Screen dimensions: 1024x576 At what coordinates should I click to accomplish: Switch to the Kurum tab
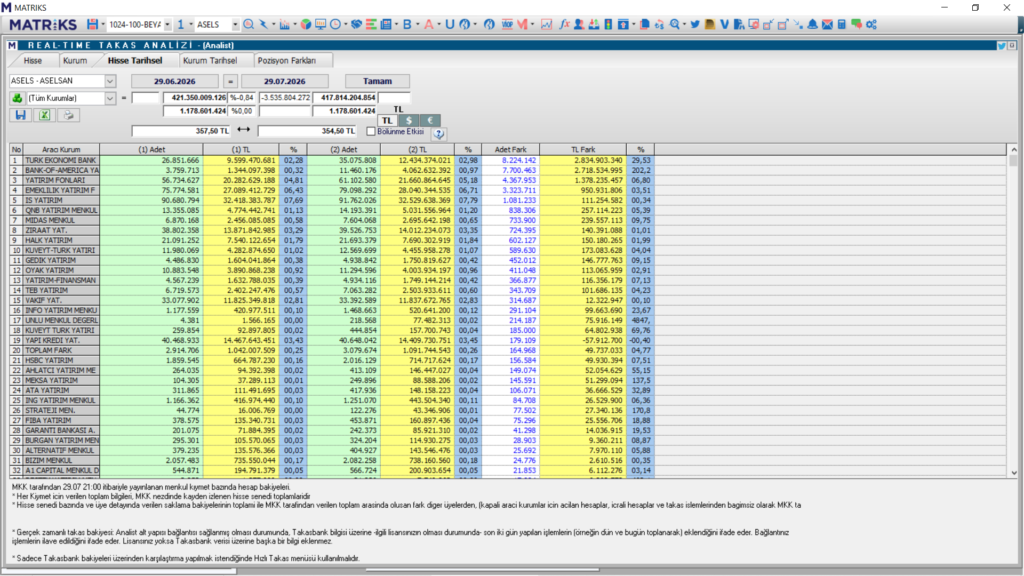coord(75,60)
